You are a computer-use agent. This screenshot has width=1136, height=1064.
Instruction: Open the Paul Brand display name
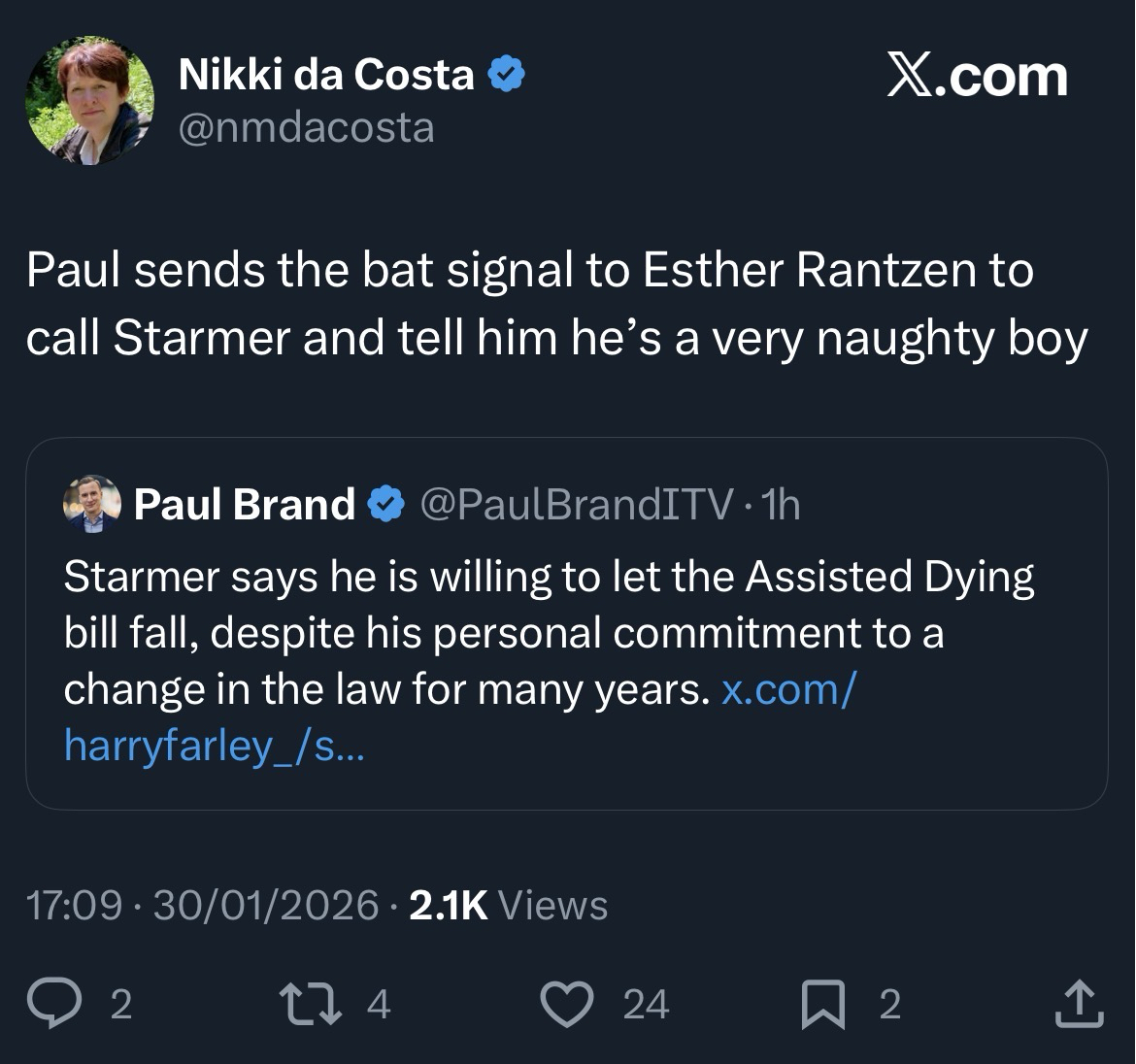pyautogui.click(x=244, y=504)
